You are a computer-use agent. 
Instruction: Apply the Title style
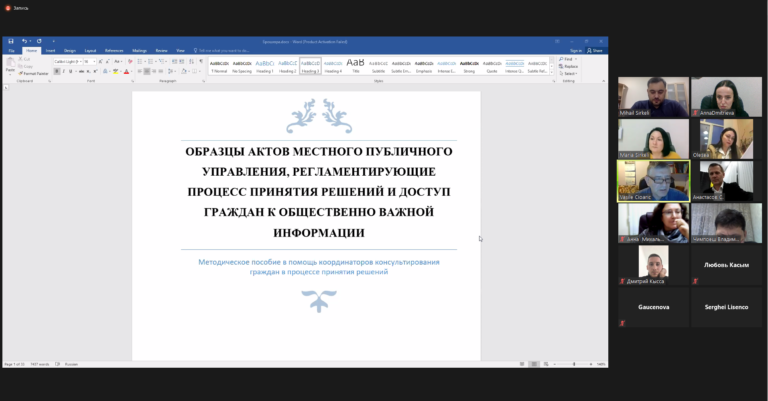pos(356,66)
